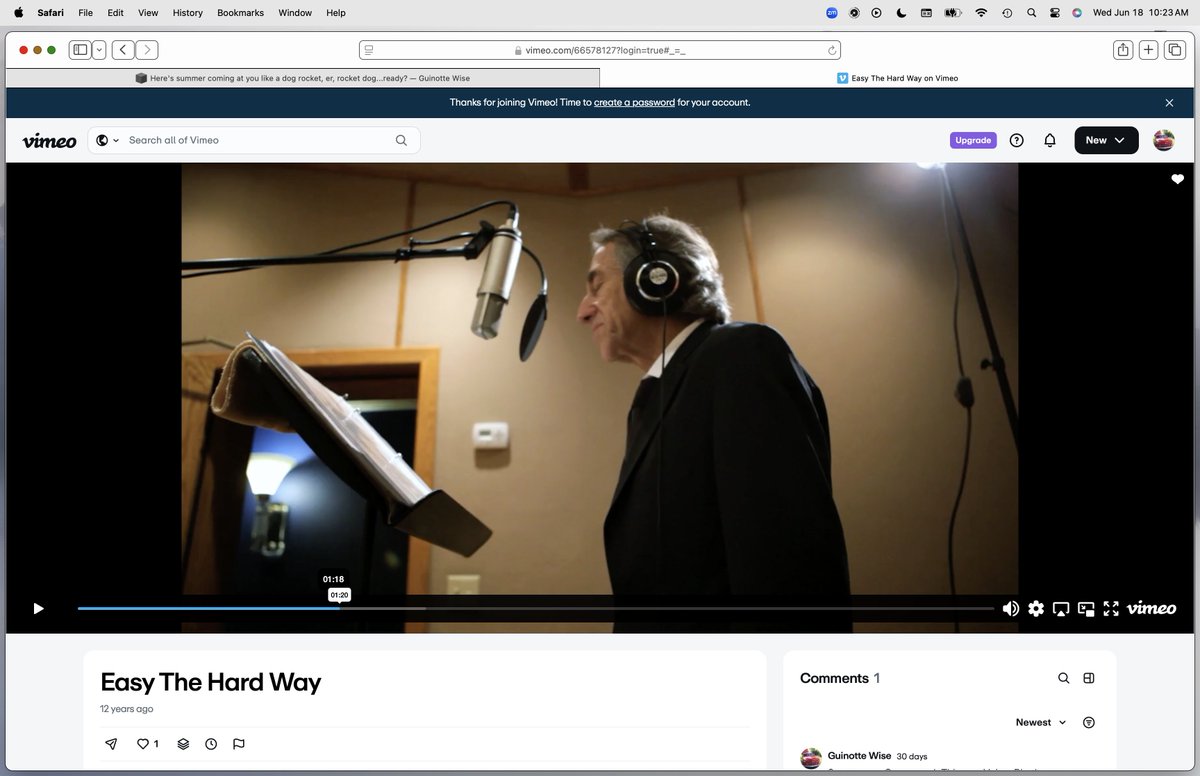This screenshot has width=1200, height=776.
Task: Open the Help menu
Action: [336, 13]
